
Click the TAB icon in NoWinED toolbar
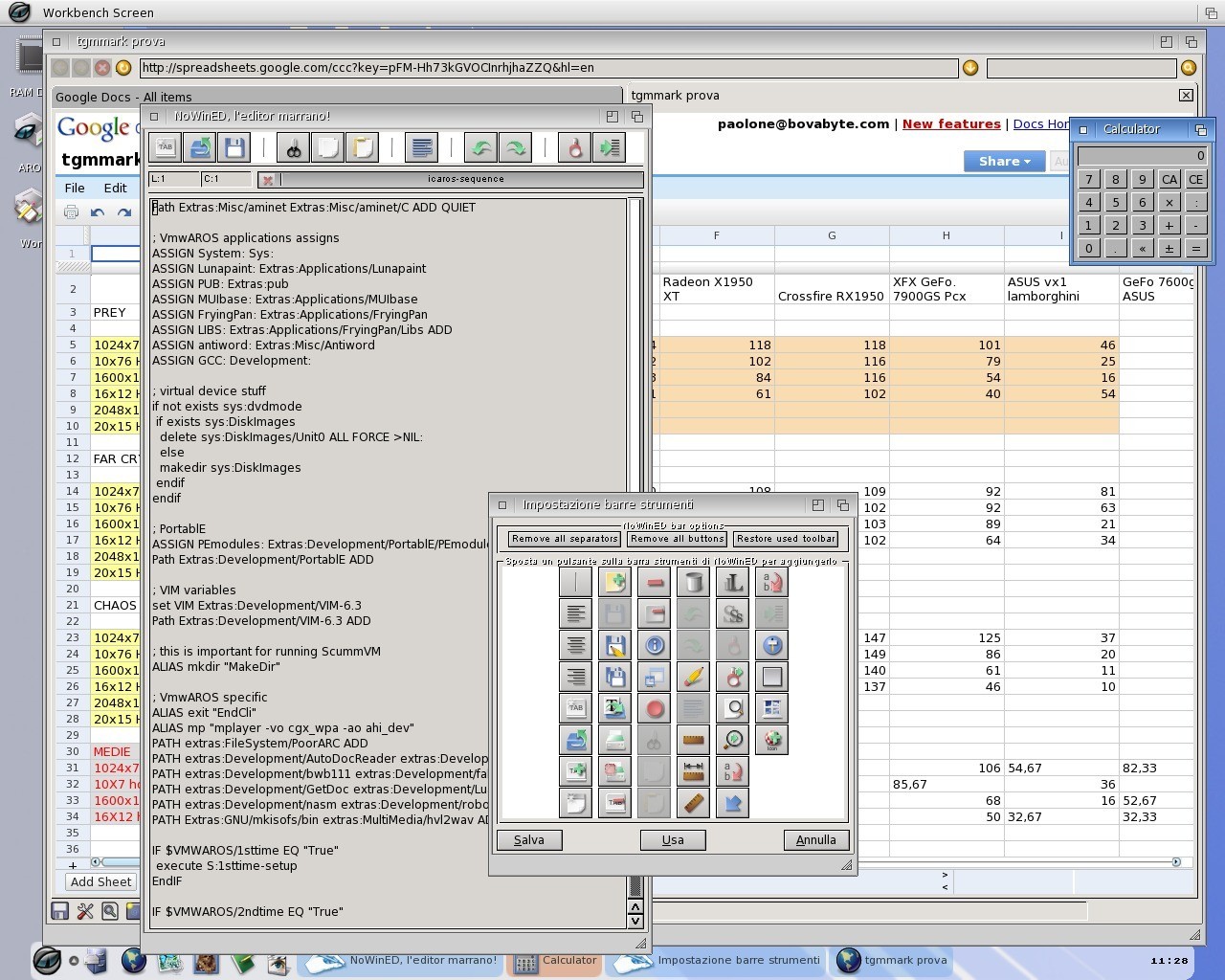tap(166, 147)
